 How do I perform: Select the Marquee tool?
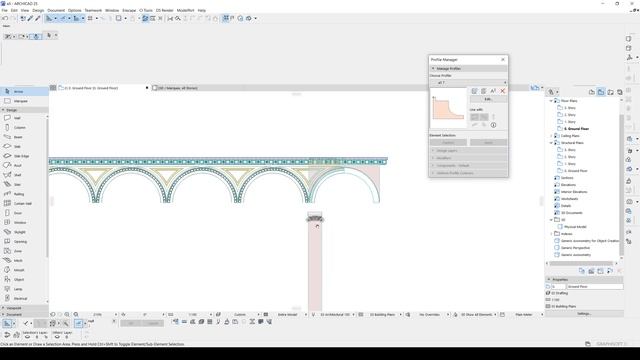[24, 101]
